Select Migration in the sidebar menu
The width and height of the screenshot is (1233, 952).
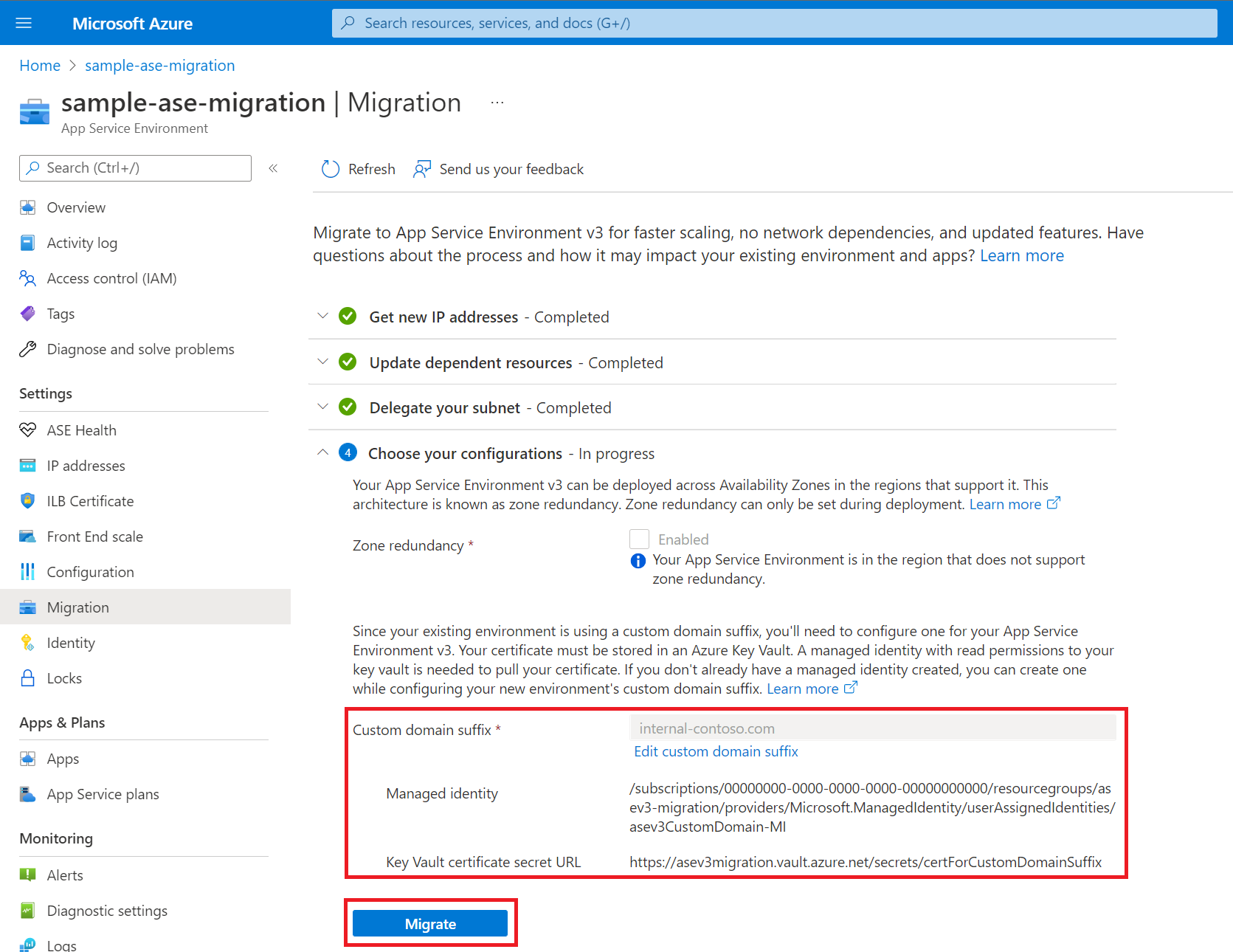tap(145, 607)
